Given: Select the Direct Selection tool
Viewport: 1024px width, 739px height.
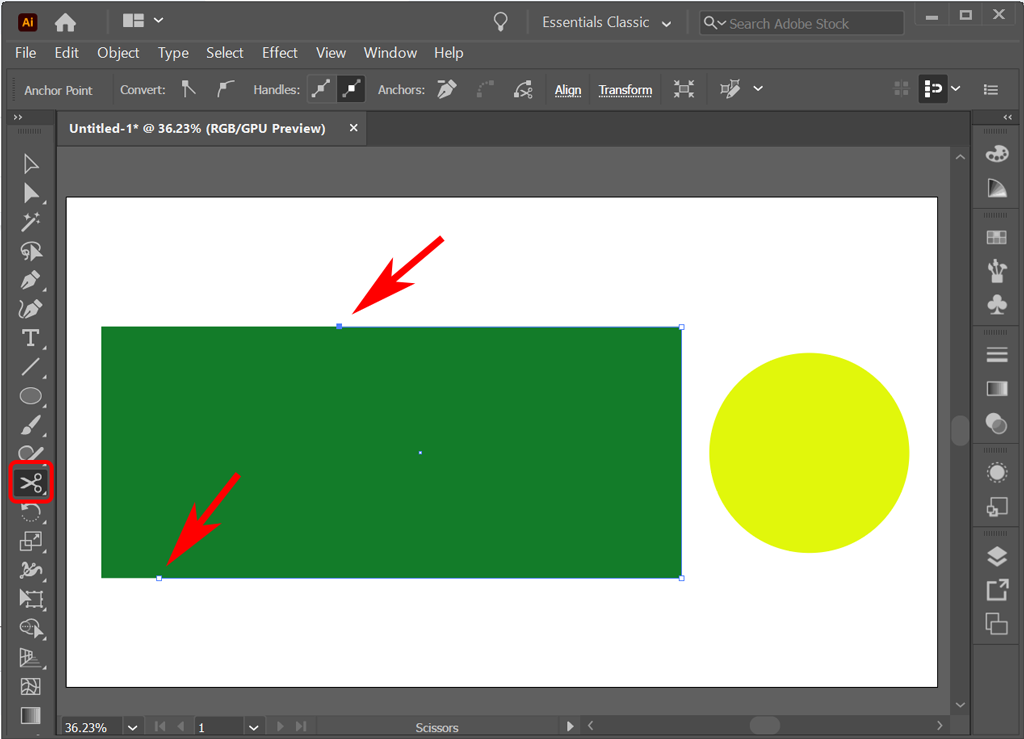Looking at the screenshot, I should 30,194.
